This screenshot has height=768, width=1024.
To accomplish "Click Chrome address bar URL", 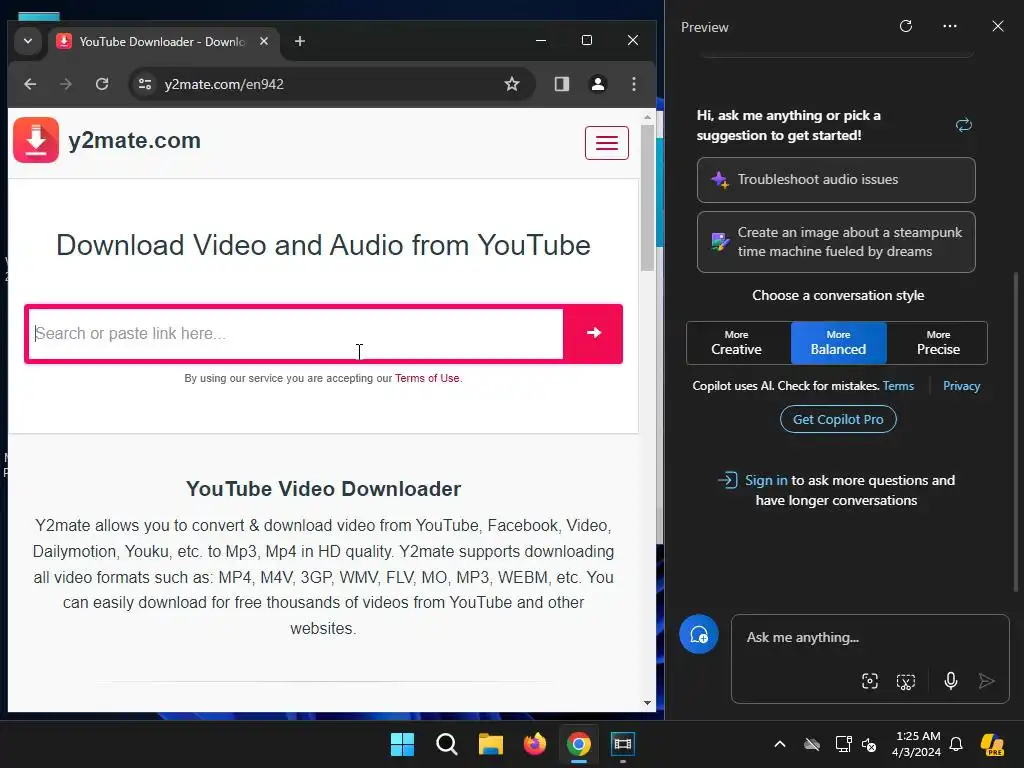I will [x=224, y=84].
